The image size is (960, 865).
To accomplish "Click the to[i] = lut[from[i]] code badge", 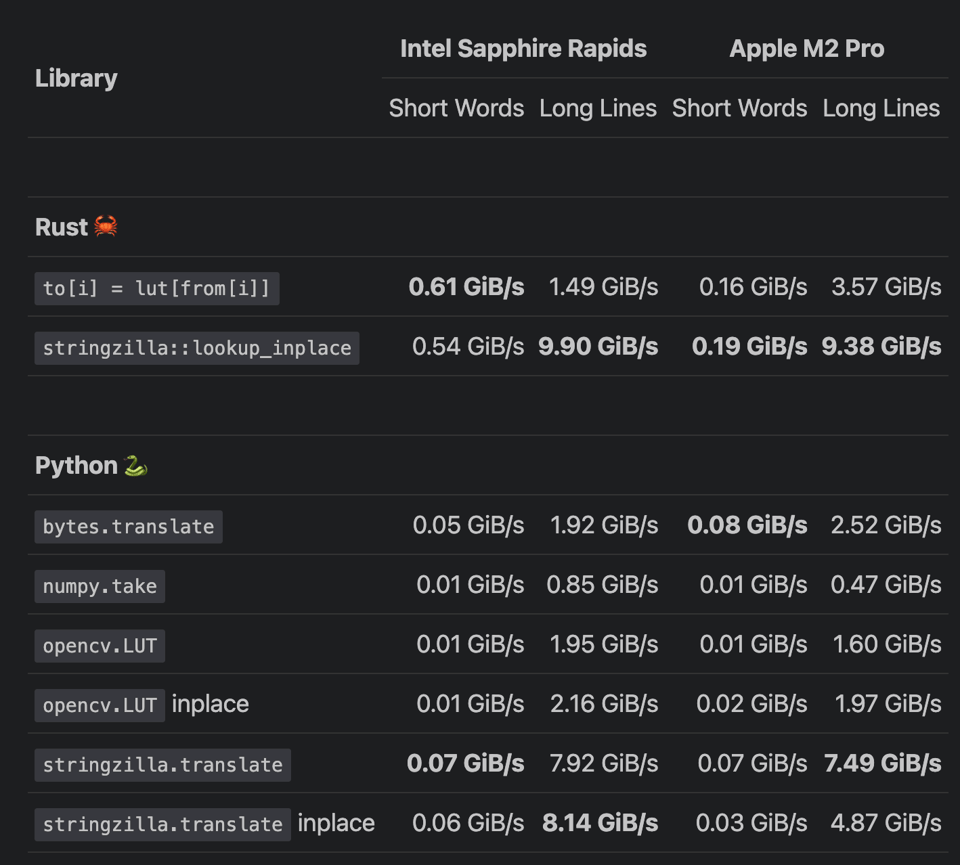I will 155,288.
